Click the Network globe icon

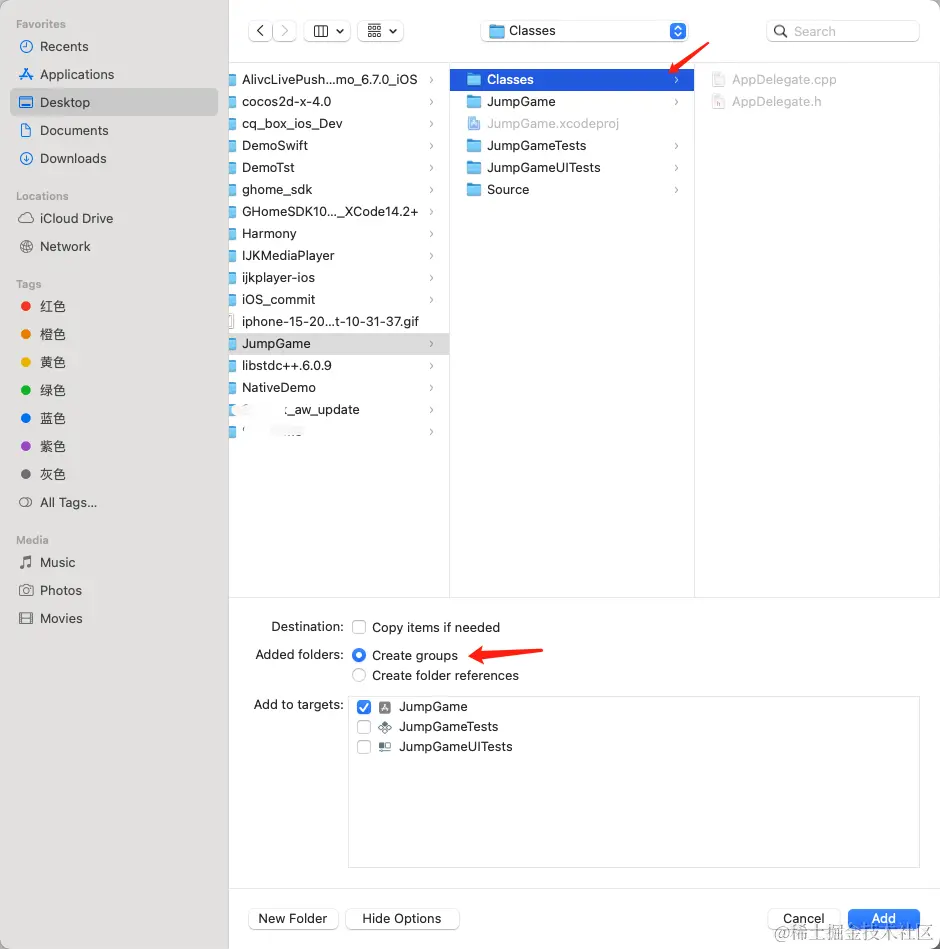[26, 246]
